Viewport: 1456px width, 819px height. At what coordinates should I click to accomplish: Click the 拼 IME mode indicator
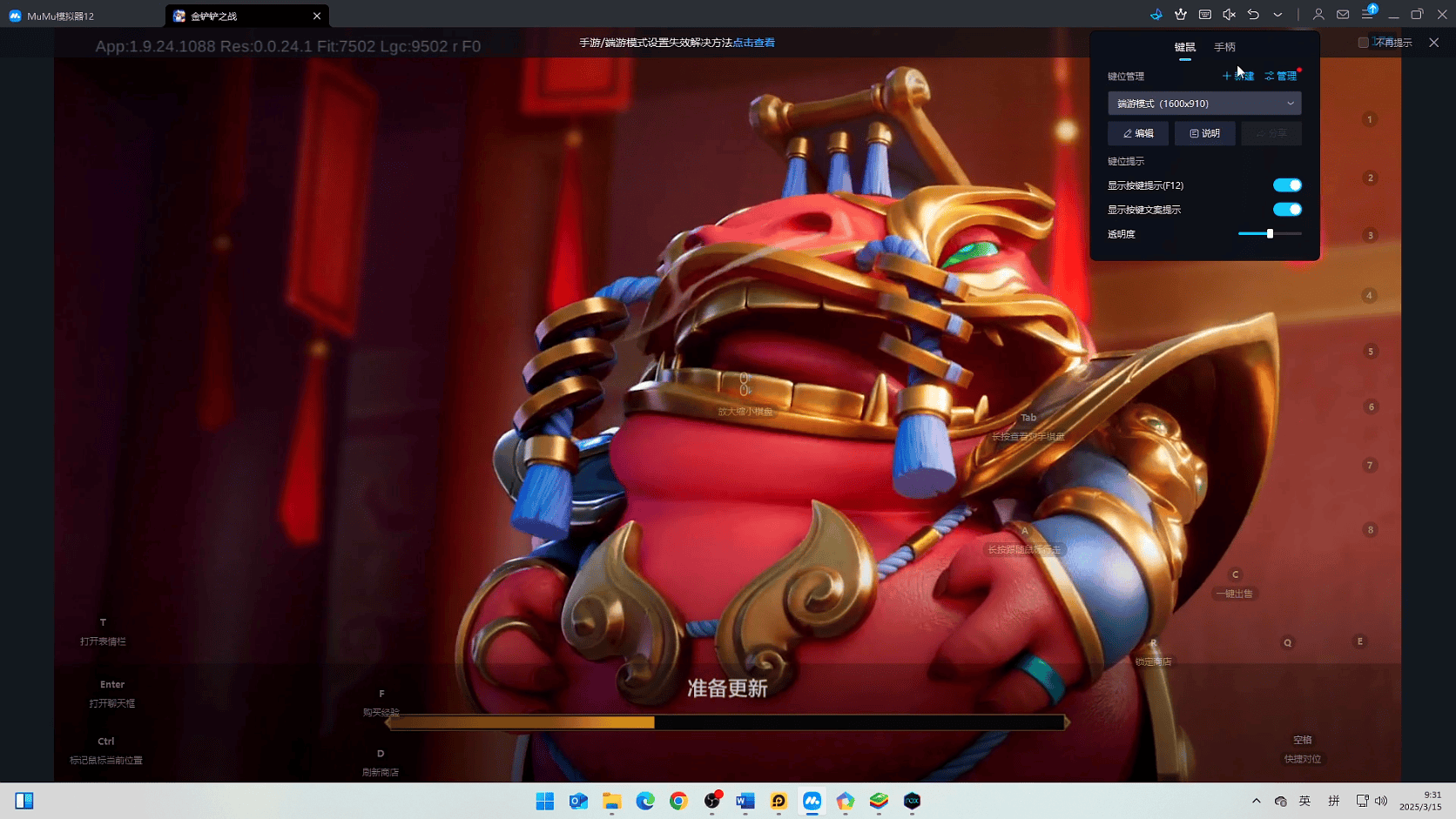click(1334, 801)
